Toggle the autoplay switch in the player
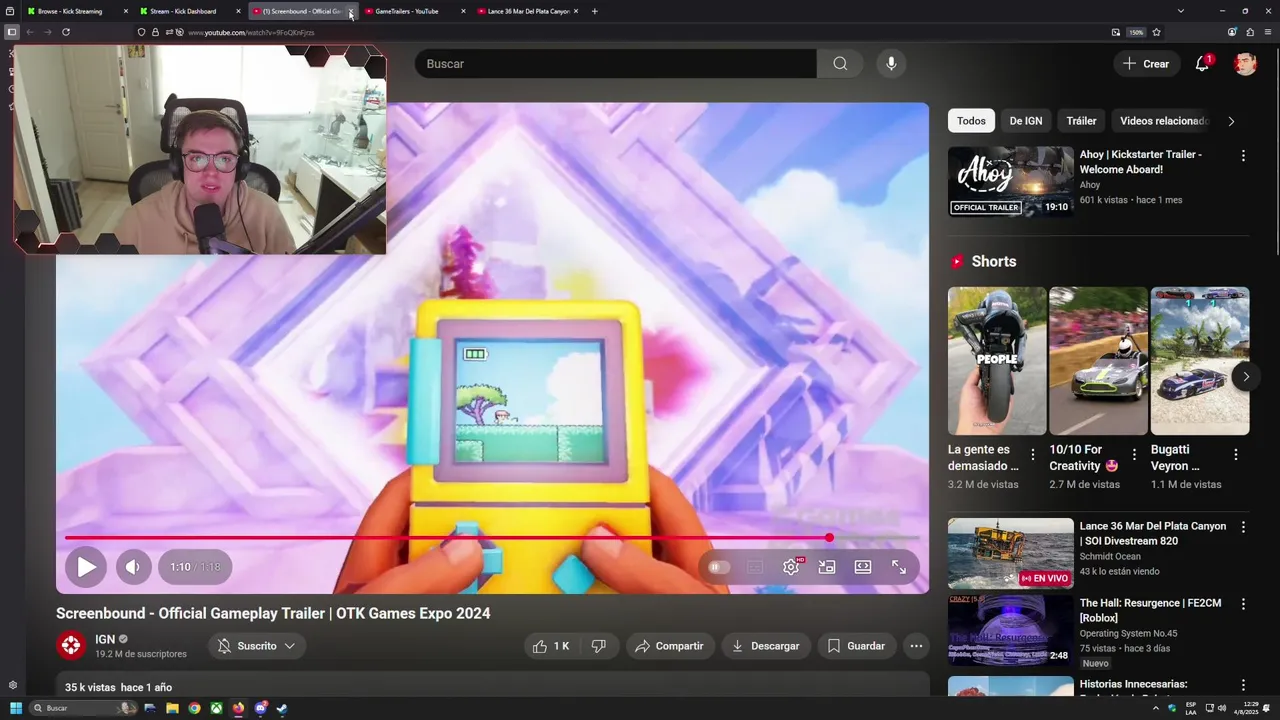The image size is (1280, 720). 719,567
